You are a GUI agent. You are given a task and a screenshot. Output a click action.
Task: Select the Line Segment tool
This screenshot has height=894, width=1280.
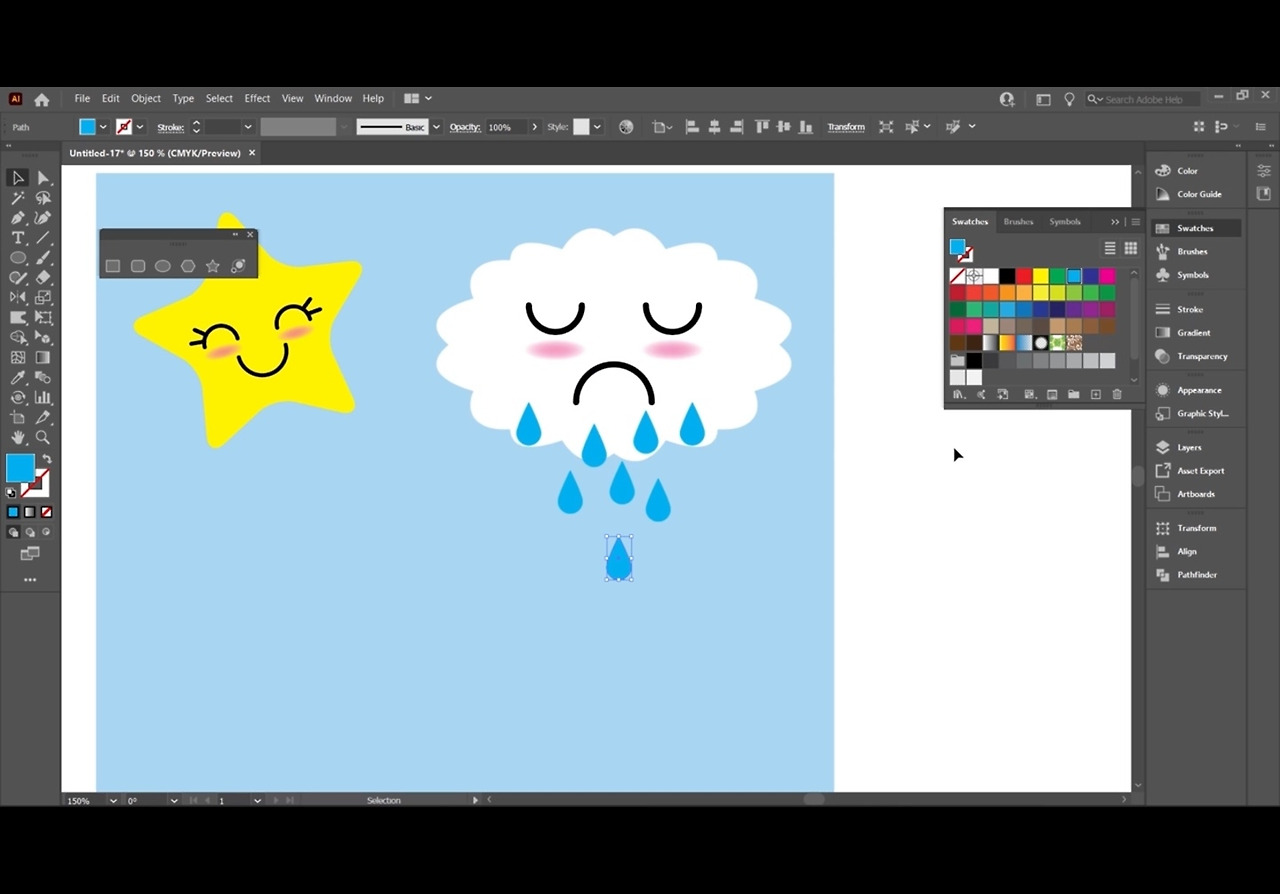pos(43,238)
